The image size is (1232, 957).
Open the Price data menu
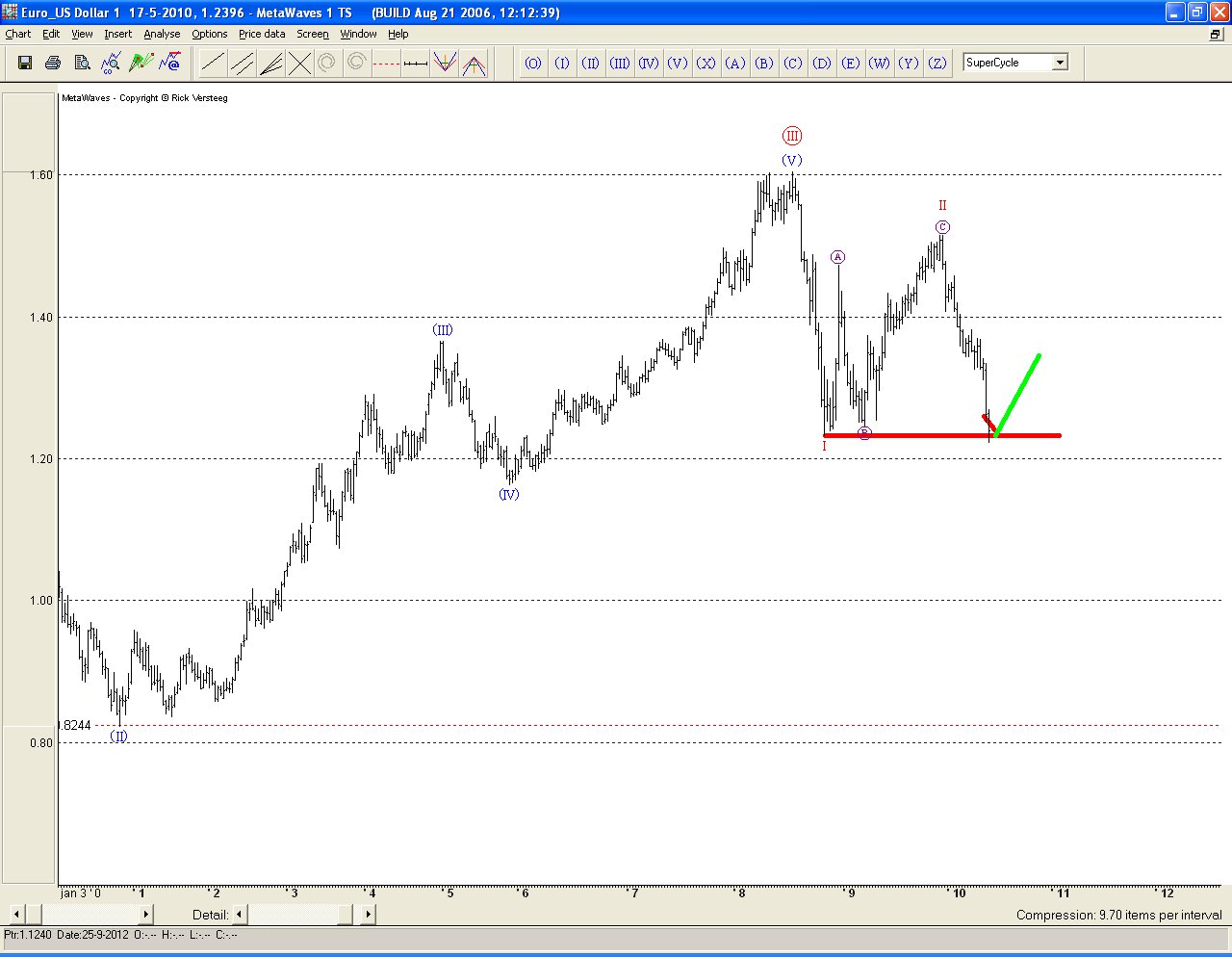(262, 34)
